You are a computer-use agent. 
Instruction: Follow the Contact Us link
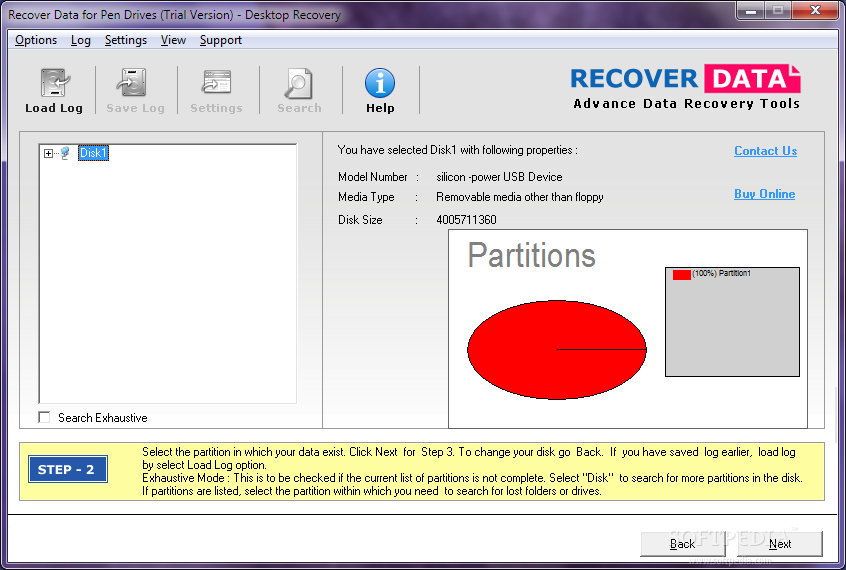[x=765, y=151]
